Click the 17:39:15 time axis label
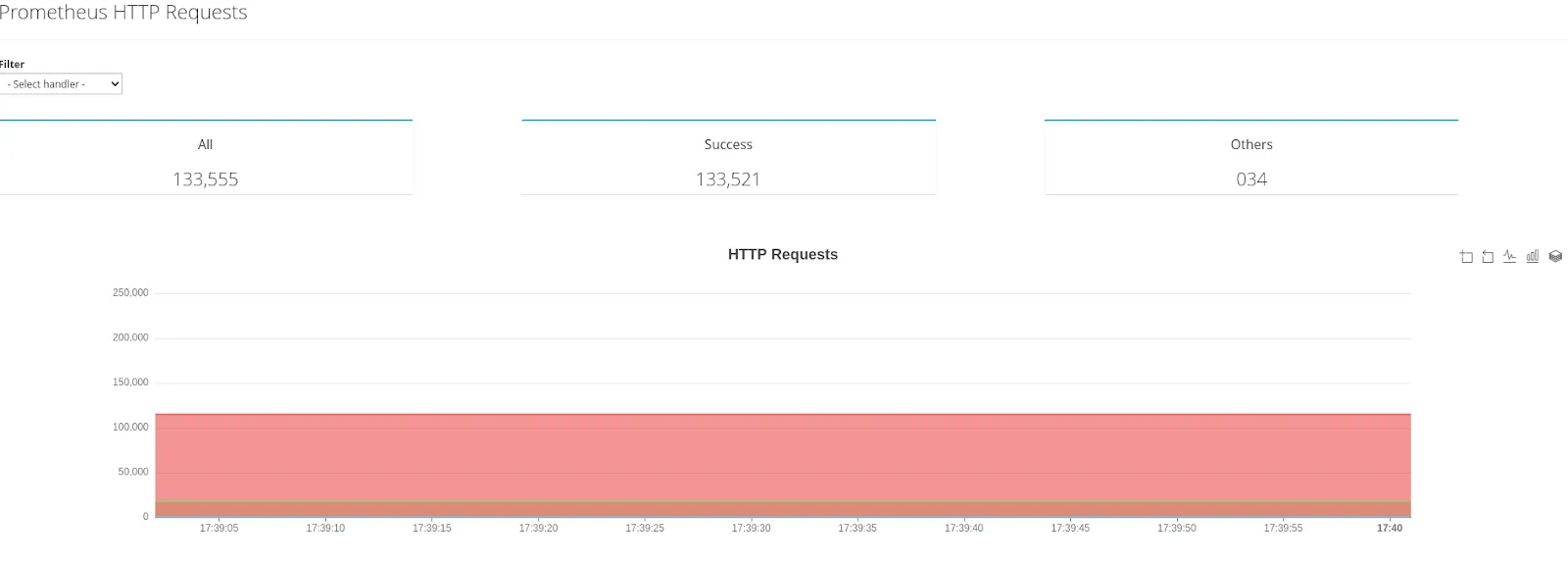The width and height of the screenshot is (1568, 563). pos(432,528)
